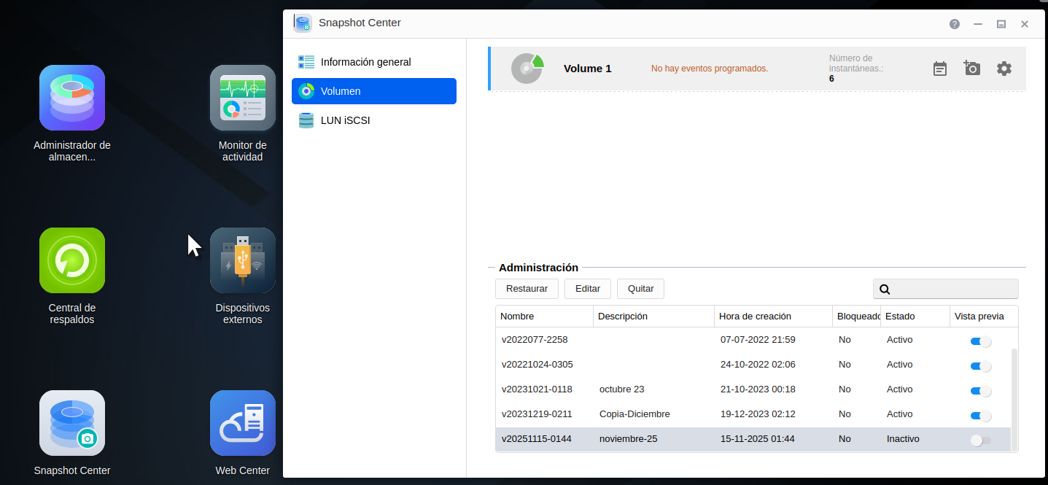Disable preview toggle for v2022077-2258

[x=980, y=341]
